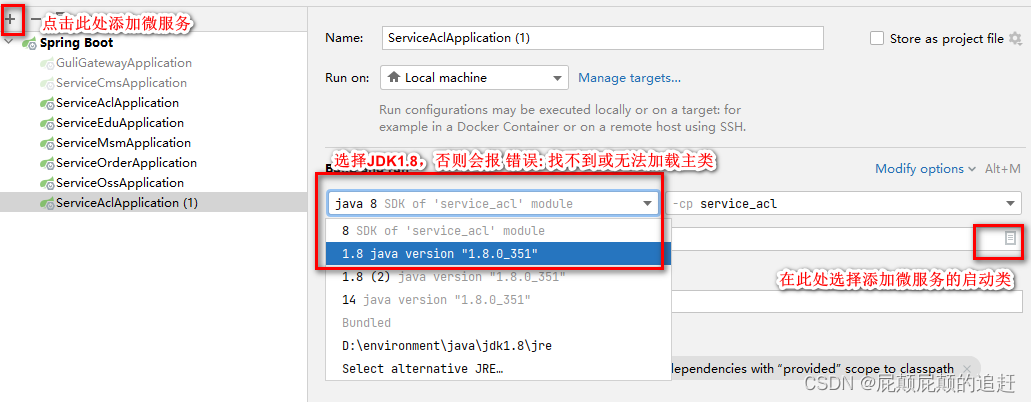Open gear settings next to Store as project file
The image size is (1031, 402).
1016,38
